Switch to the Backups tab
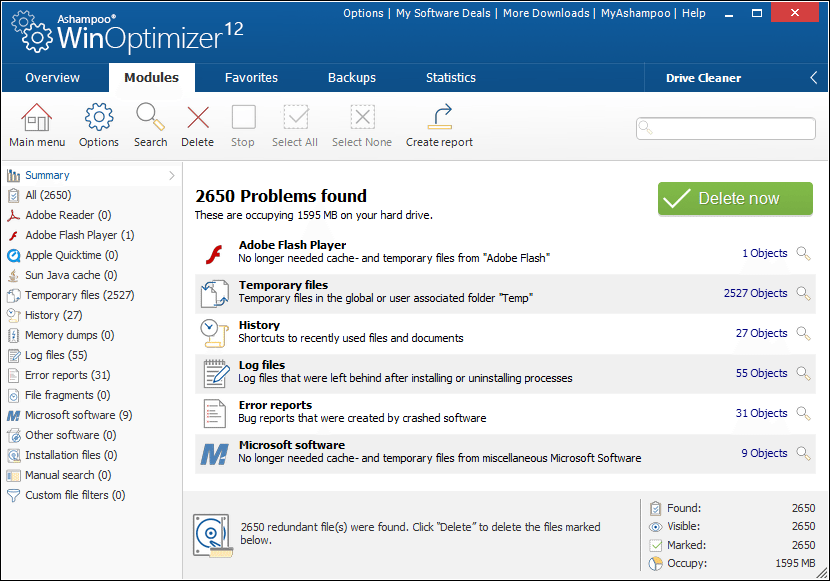Screen dimensions: 830x581 352,78
